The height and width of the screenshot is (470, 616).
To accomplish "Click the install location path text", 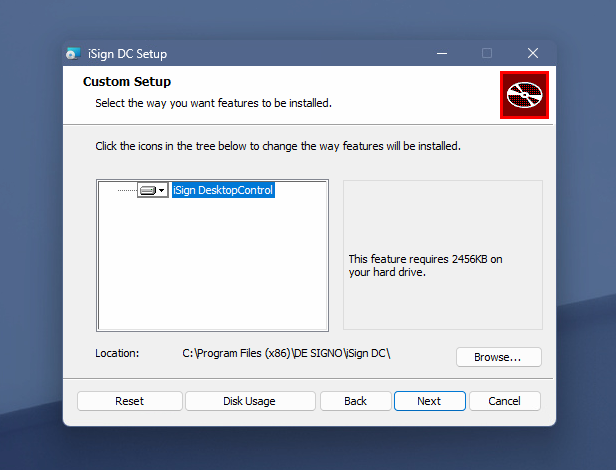I will click(286, 353).
